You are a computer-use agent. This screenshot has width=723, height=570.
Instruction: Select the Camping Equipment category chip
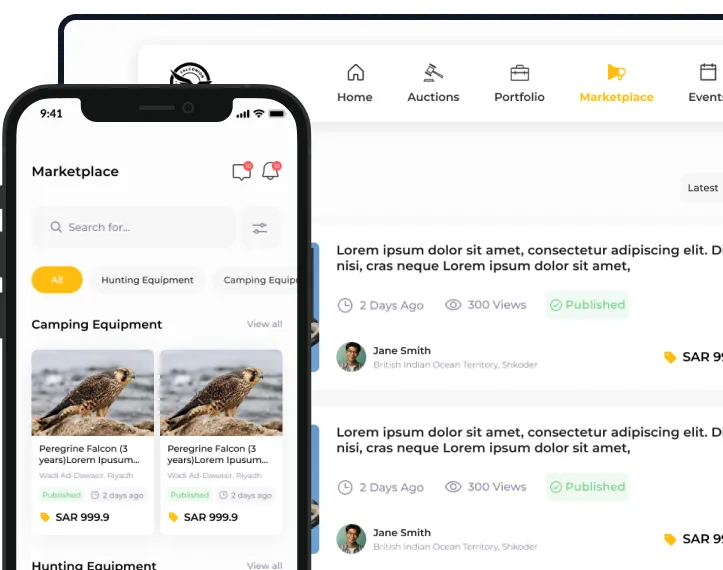255,280
